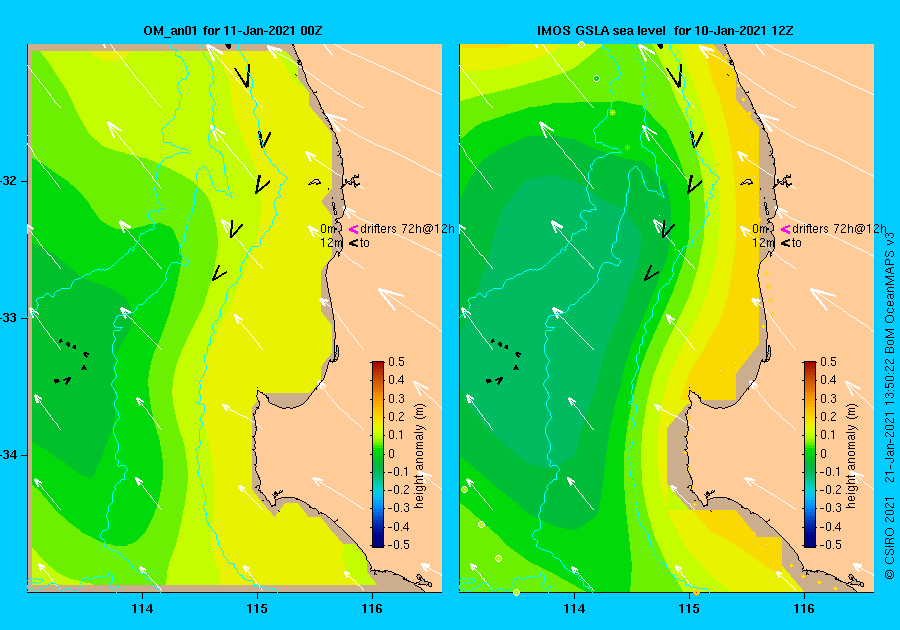Click the '0m' legend label on left map
This screenshot has height=630, width=900.
point(328,229)
